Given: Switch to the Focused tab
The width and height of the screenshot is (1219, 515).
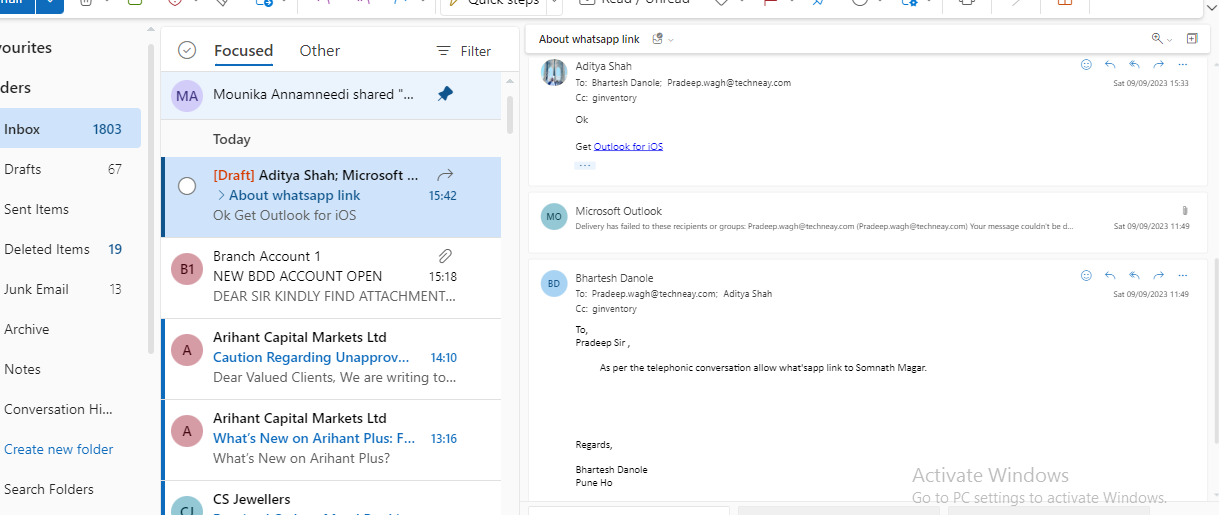Looking at the screenshot, I should click(243, 51).
